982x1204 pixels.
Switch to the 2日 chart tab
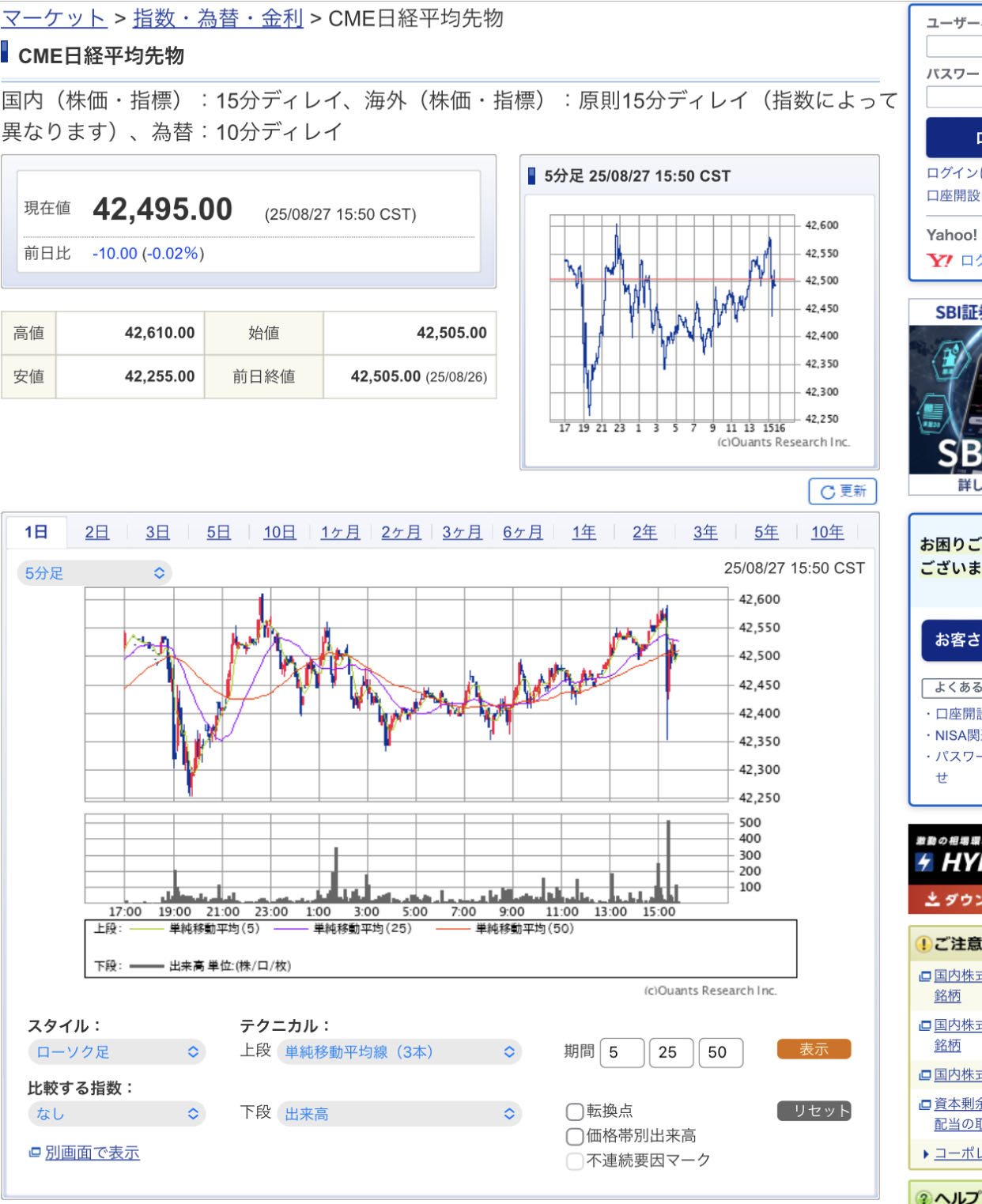click(97, 532)
